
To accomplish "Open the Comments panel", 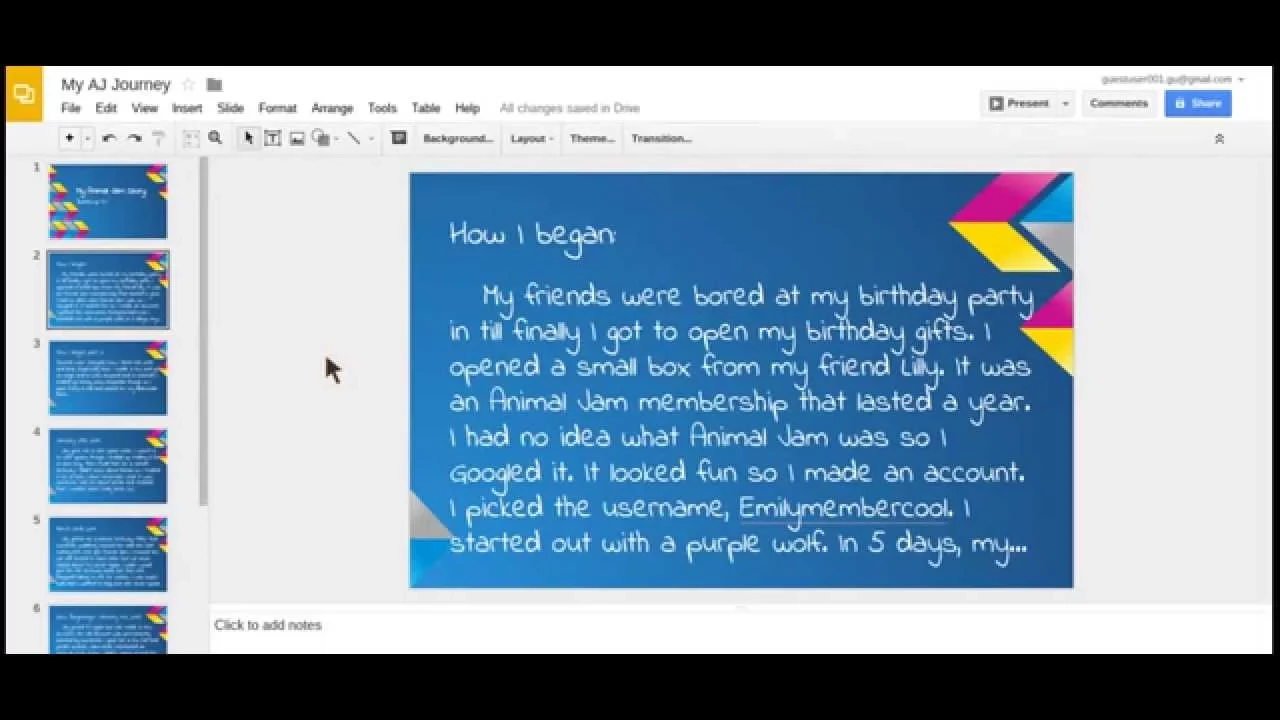I will pyautogui.click(x=1118, y=103).
